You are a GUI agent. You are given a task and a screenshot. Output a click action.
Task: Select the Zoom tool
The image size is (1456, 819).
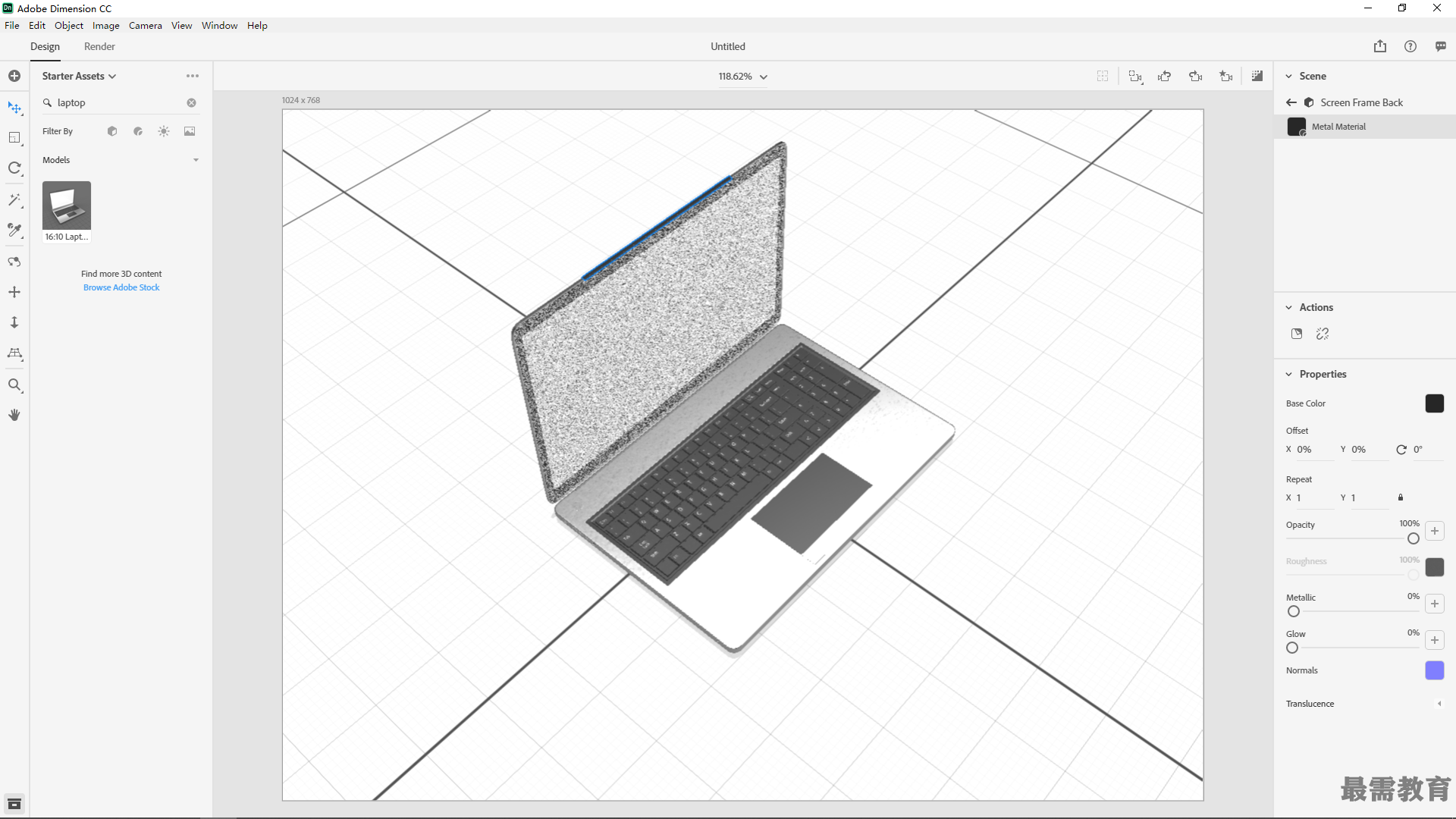(14, 385)
